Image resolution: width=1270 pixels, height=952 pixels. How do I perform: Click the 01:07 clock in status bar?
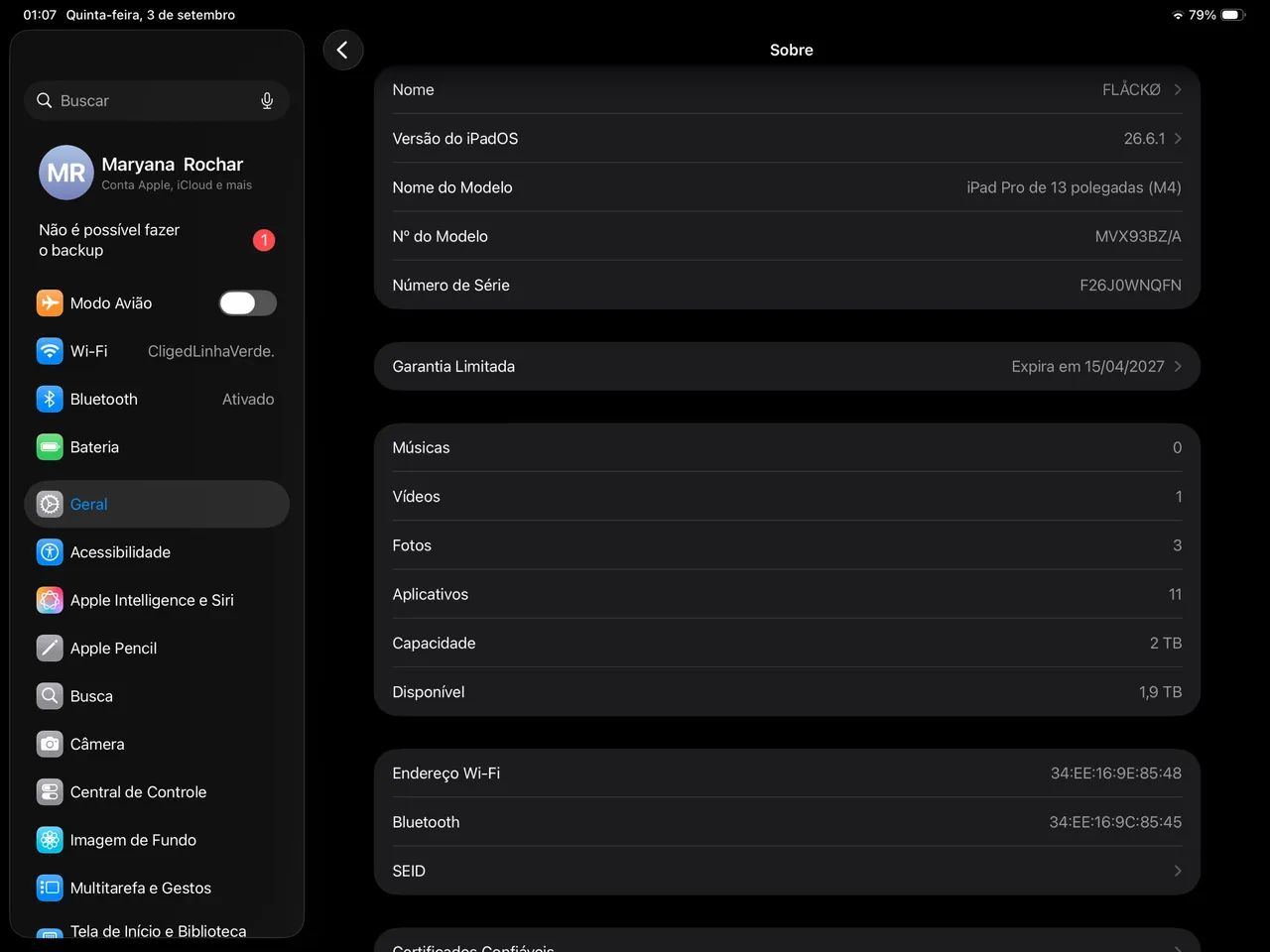(40, 15)
